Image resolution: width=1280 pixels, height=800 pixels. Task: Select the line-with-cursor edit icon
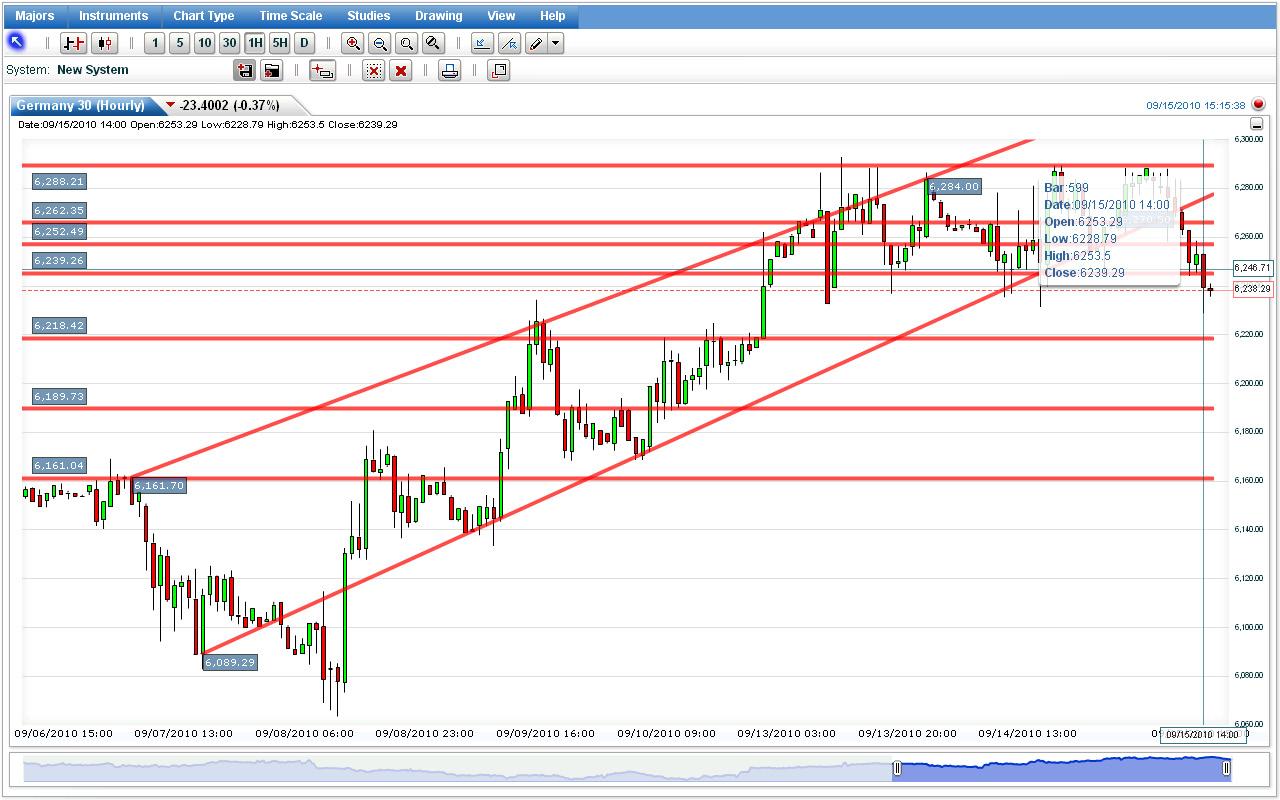[509, 43]
